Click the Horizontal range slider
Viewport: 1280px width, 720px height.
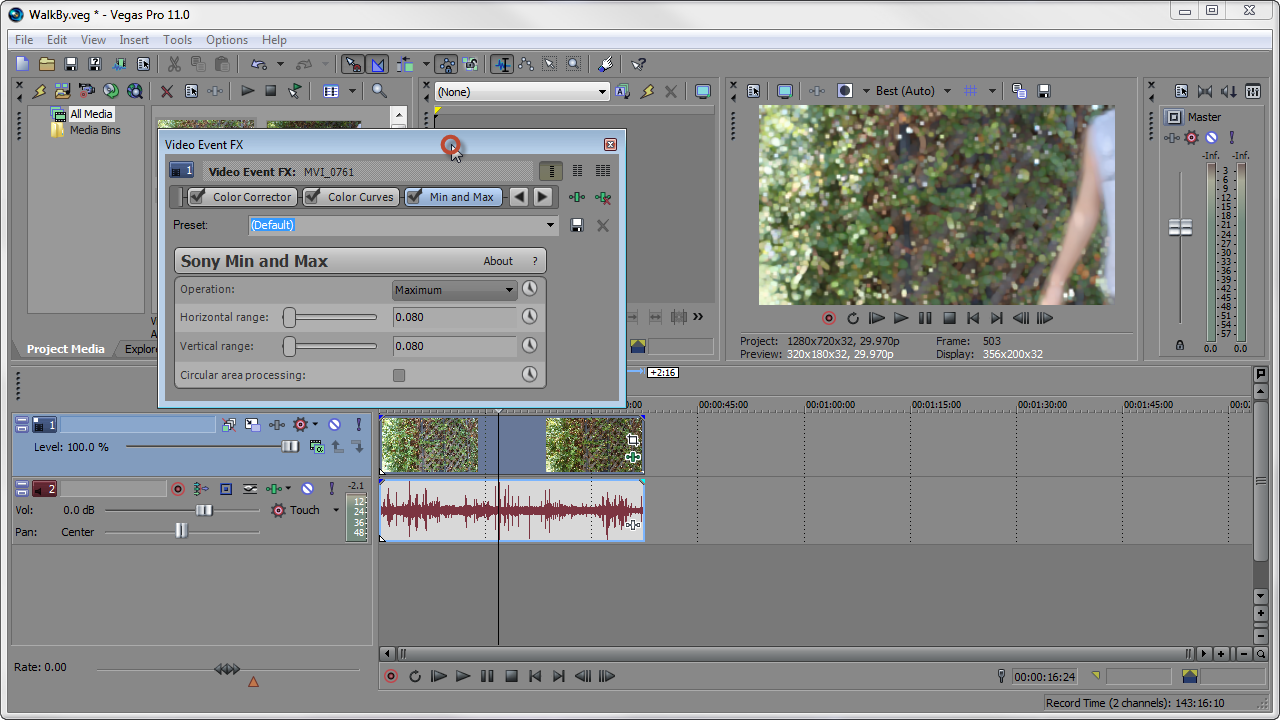pos(330,317)
